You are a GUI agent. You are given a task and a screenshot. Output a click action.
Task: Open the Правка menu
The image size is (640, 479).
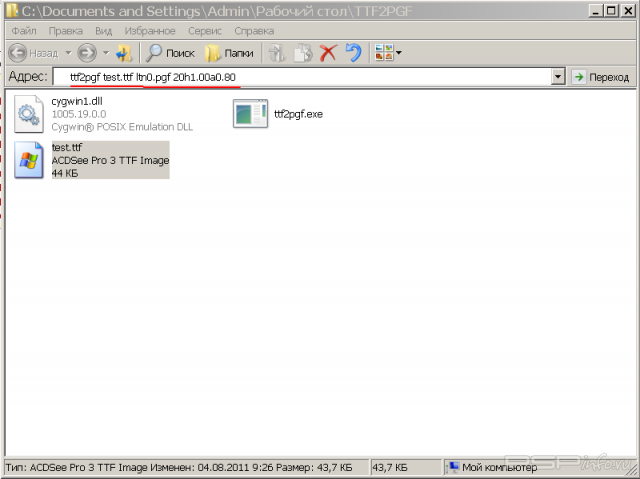click(x=65, y=31)
